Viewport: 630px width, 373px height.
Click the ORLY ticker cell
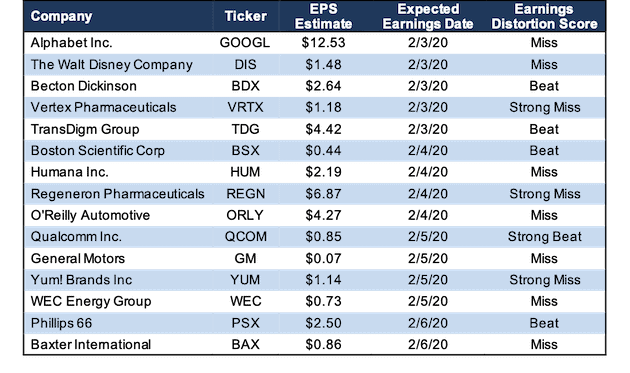[x=245, y=215]
